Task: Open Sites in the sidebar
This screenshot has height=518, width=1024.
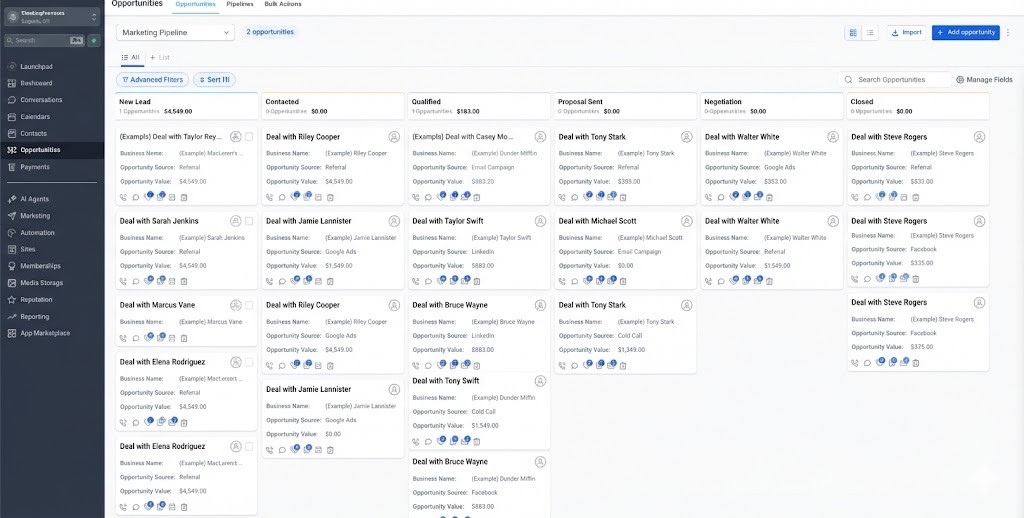Action: click(x=27, y=250)
